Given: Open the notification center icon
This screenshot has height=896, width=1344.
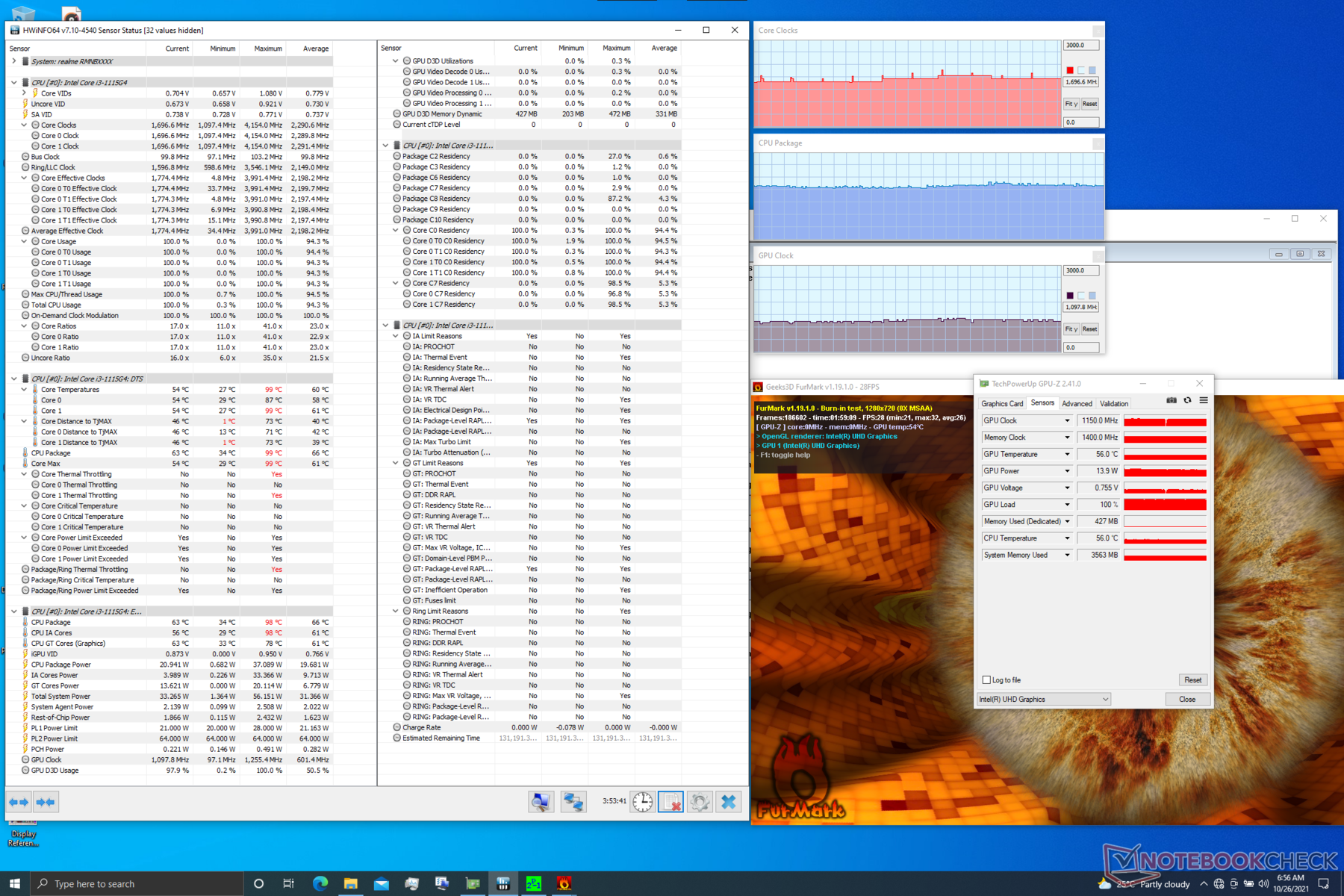Looking at the screenshot, I should (x=1323, y=883).
